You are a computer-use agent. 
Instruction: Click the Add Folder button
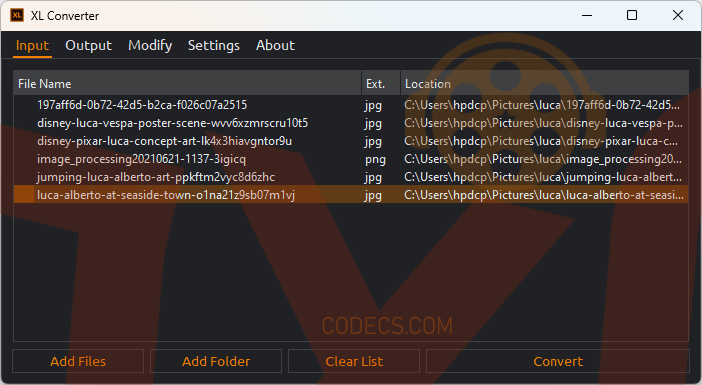click(x=216, y=361)
